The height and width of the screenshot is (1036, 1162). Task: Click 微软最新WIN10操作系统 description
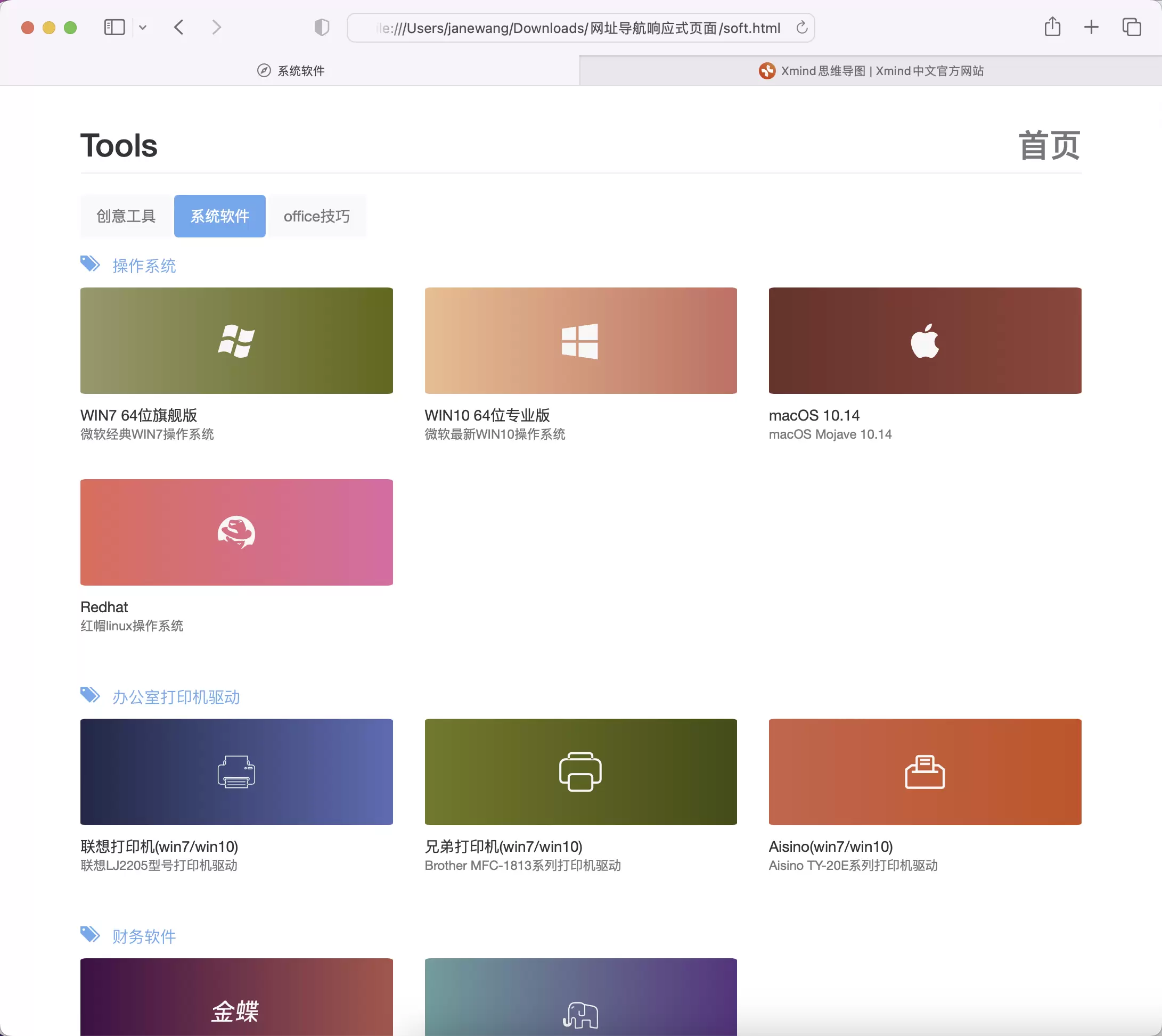(495, 434)
